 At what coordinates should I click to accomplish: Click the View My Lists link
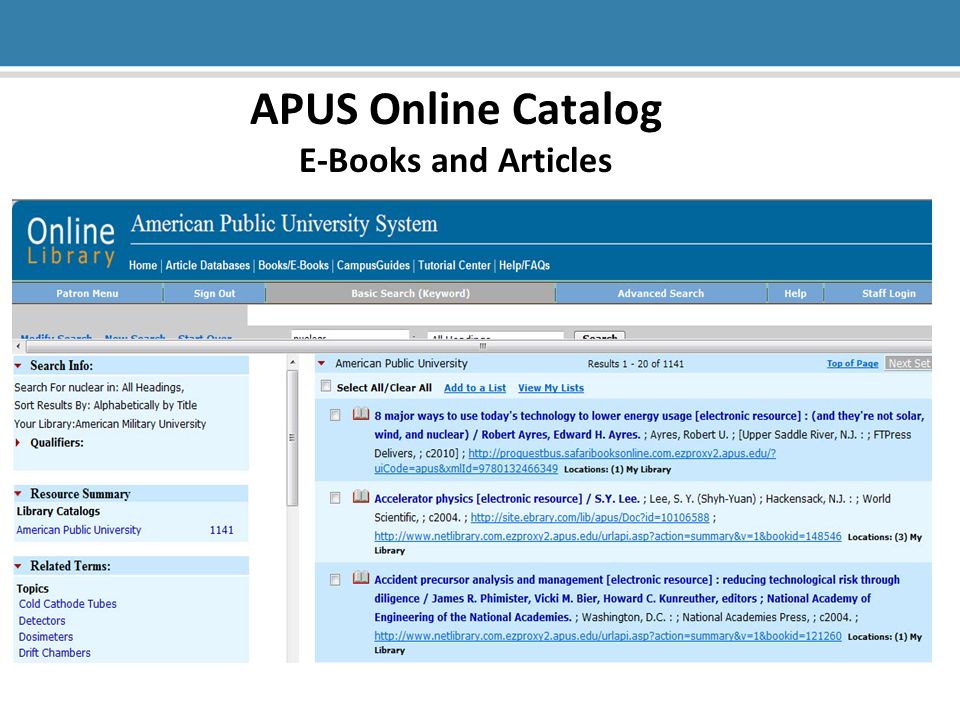coord(551,388)
